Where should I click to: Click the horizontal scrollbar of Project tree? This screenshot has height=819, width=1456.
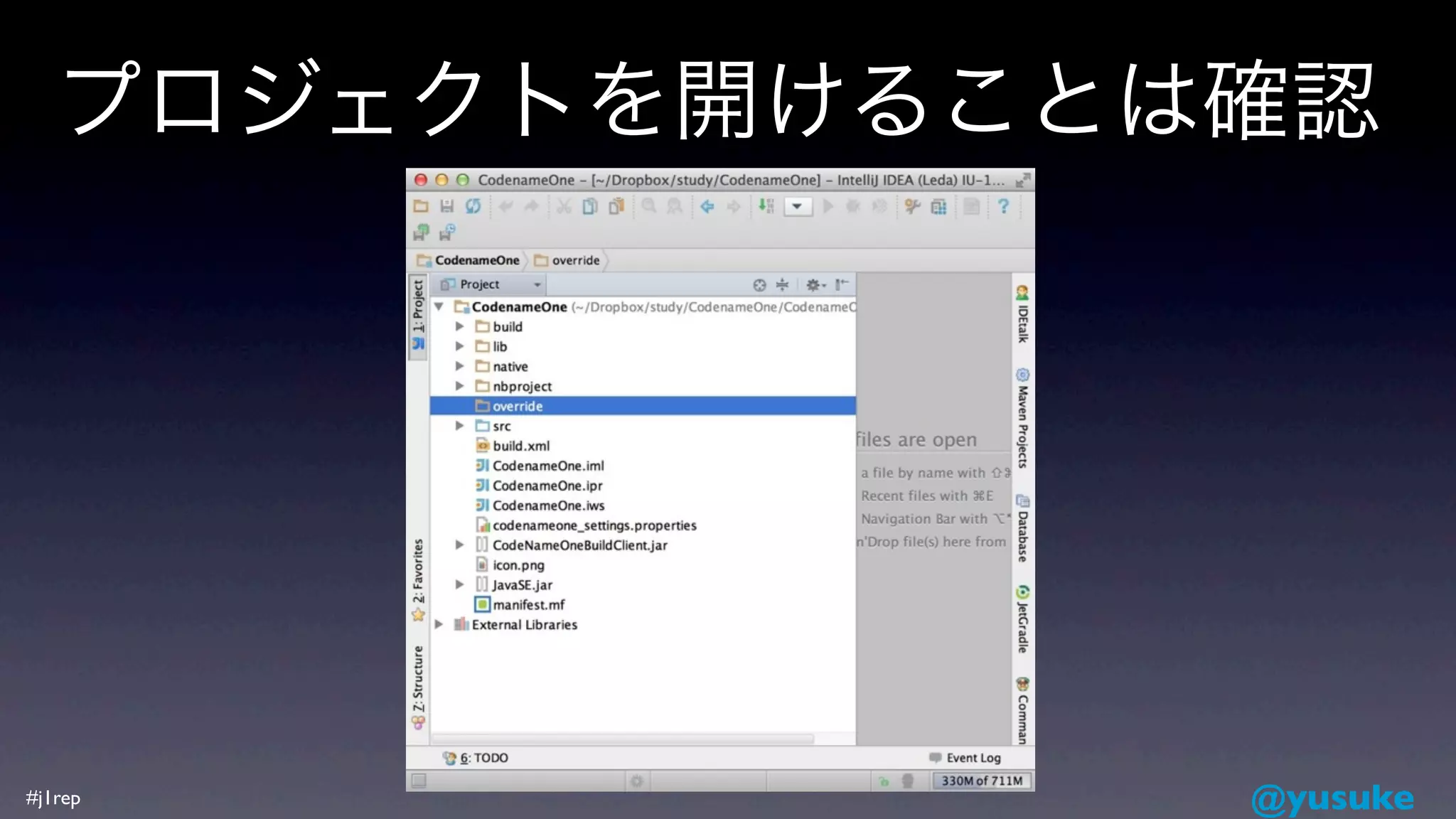(623, 739)
